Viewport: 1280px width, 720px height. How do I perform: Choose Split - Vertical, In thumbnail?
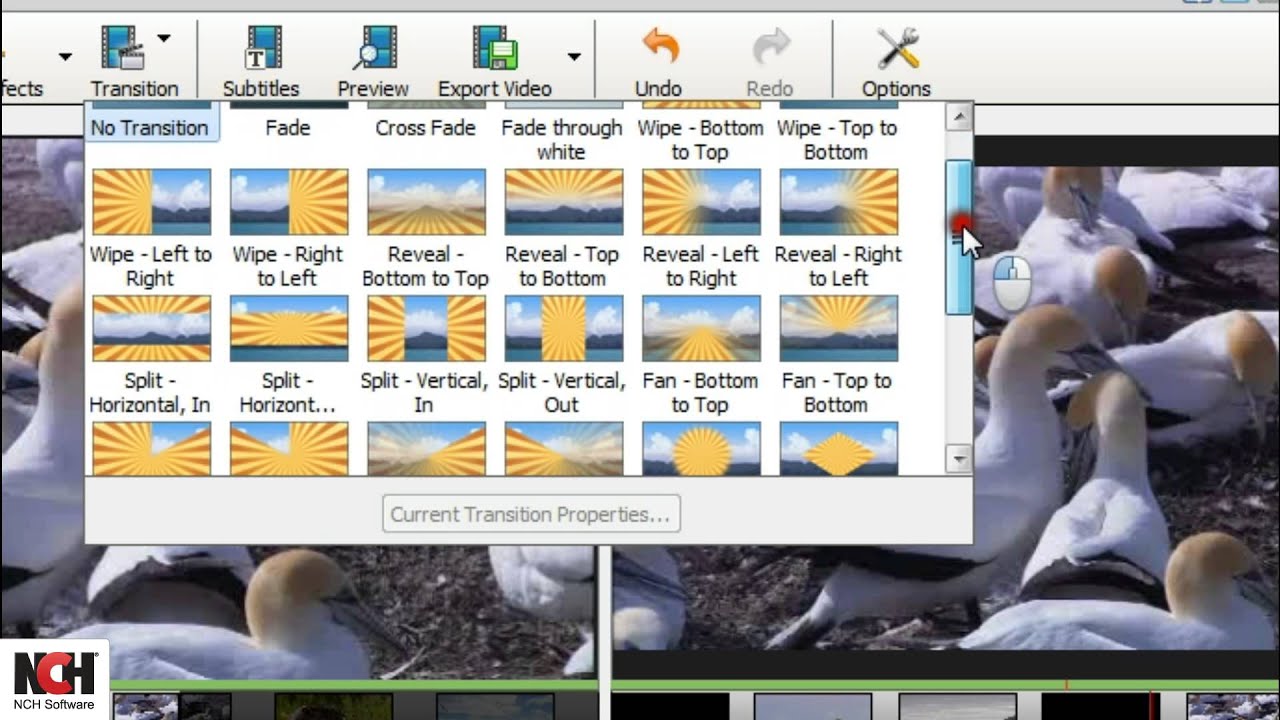pos(427,328)
